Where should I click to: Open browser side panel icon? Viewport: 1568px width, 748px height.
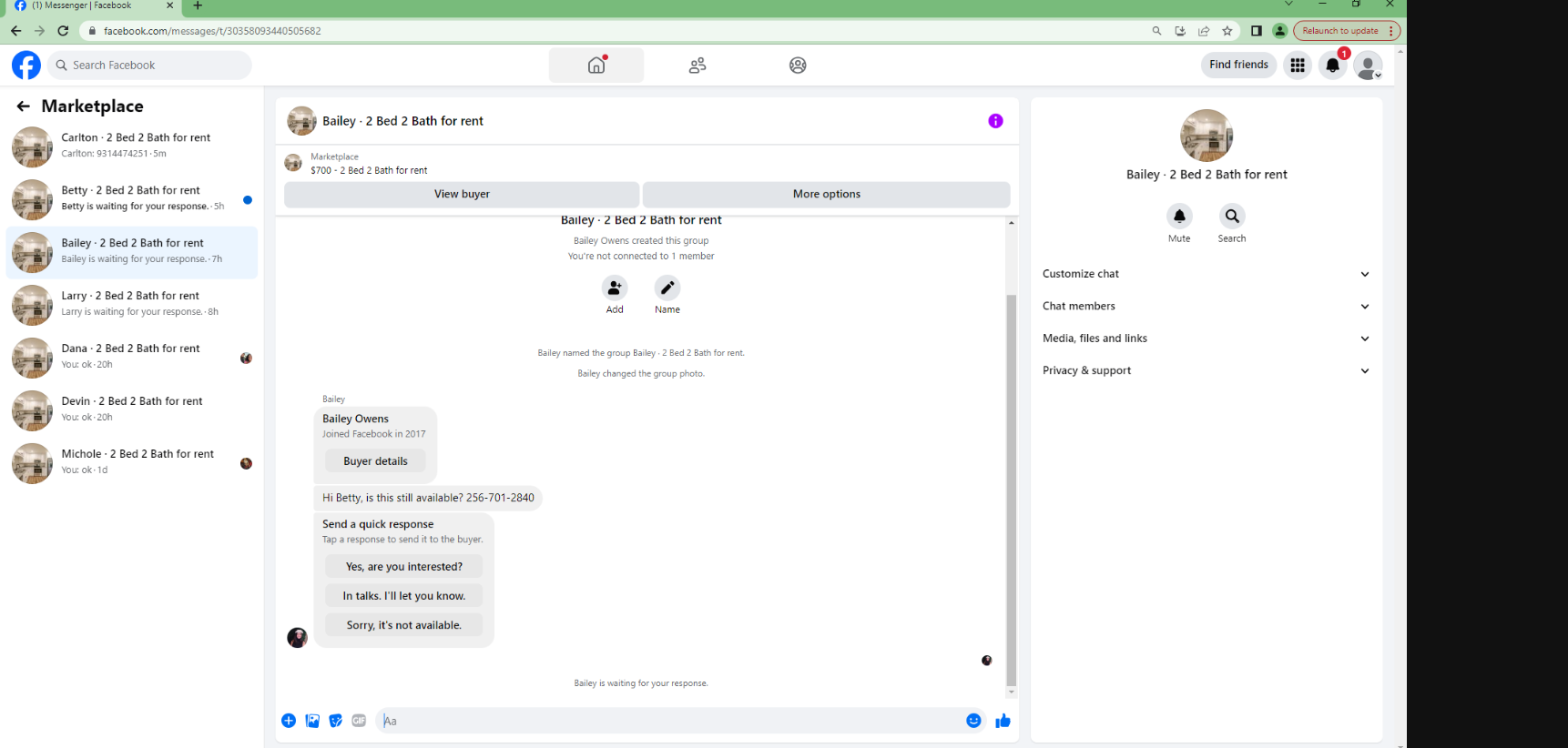click(1257, 31)
